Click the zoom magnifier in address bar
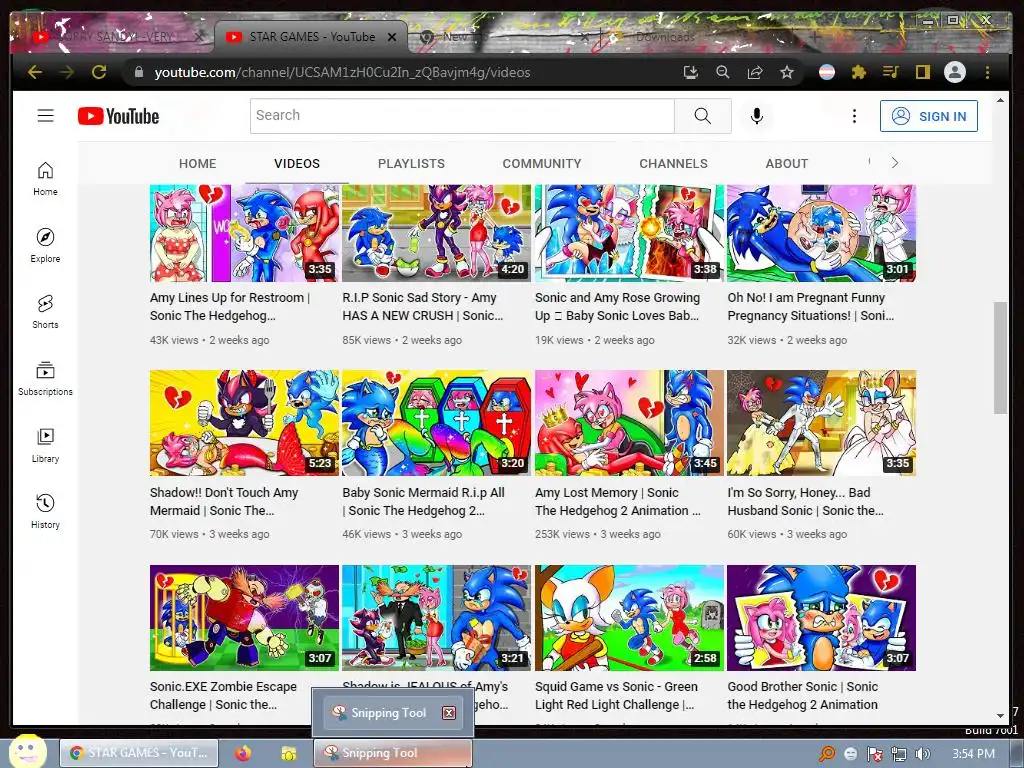Image resolution: width=1024 pixels, height=768 pixels. [722, 72]
